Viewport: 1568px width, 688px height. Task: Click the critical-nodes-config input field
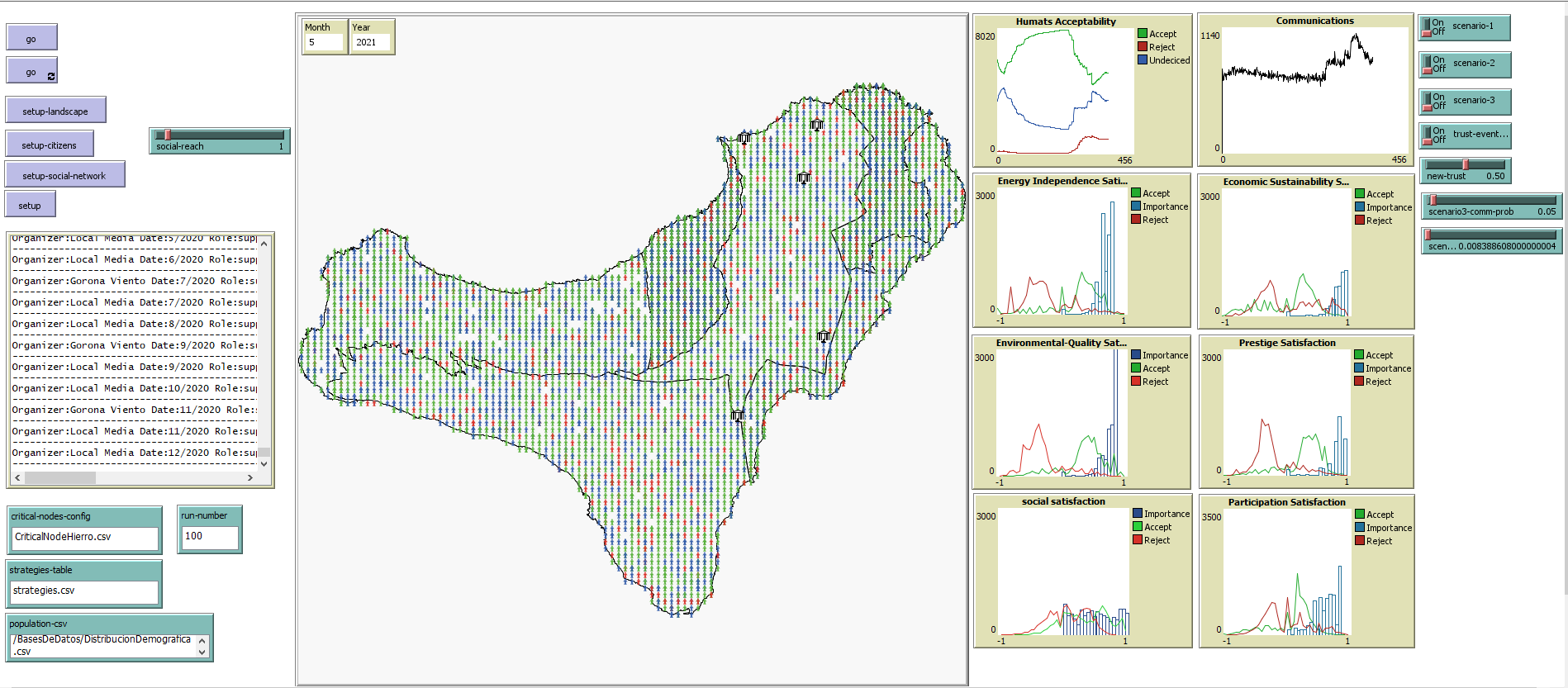pyautogui.click(x=84, y=537)
